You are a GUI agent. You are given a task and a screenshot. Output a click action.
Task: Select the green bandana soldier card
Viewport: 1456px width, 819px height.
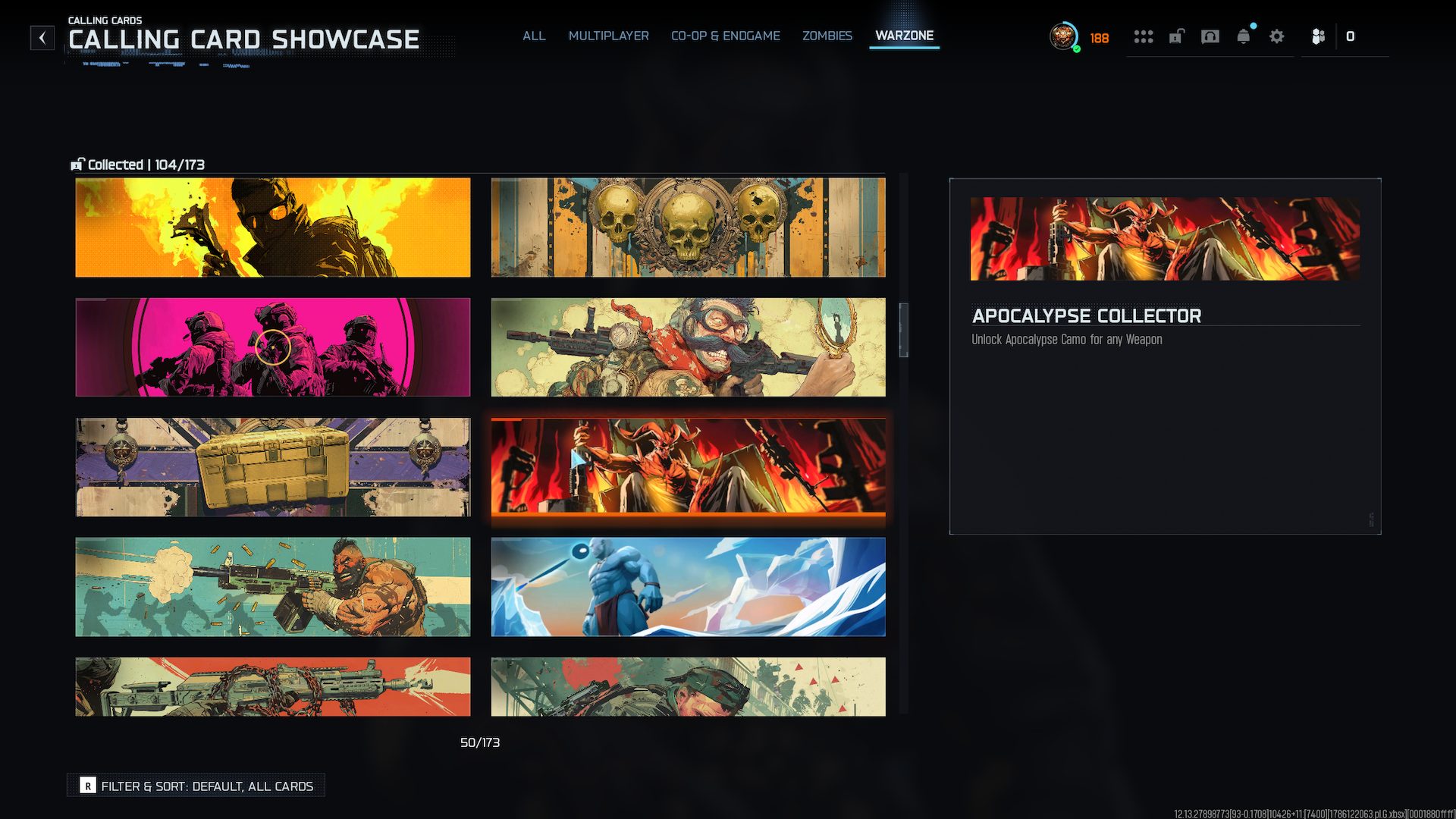coord(689,687)
